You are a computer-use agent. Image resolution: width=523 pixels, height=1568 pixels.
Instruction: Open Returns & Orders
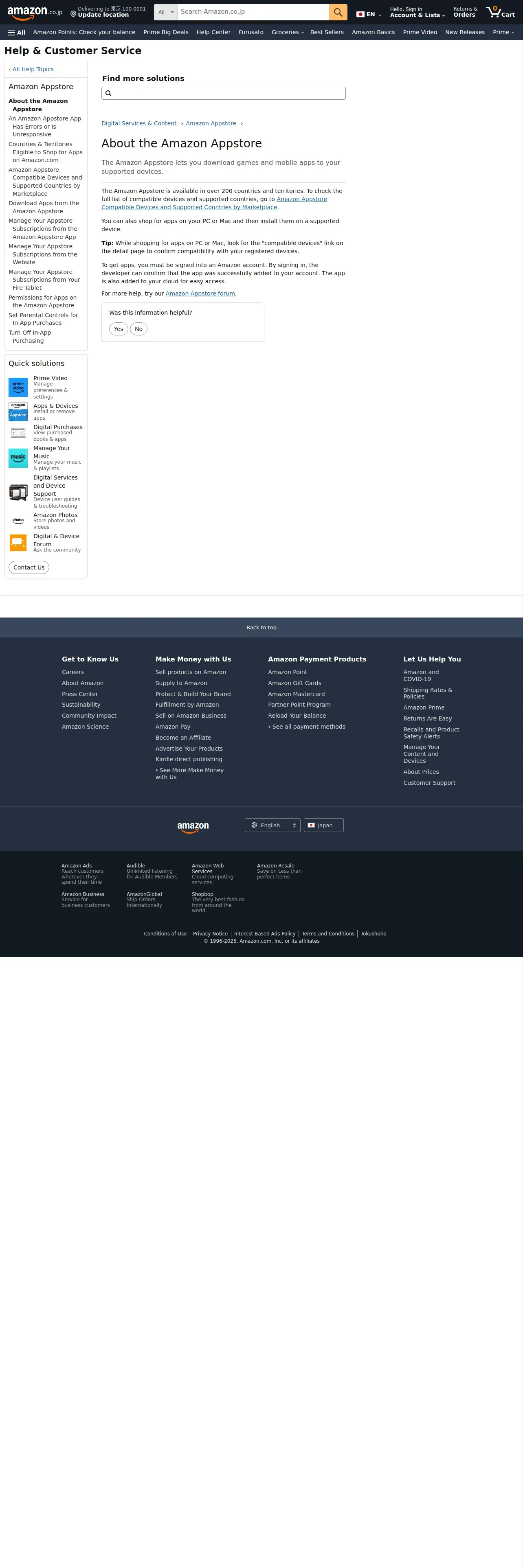pyautogui.click(x=465, y=12)
